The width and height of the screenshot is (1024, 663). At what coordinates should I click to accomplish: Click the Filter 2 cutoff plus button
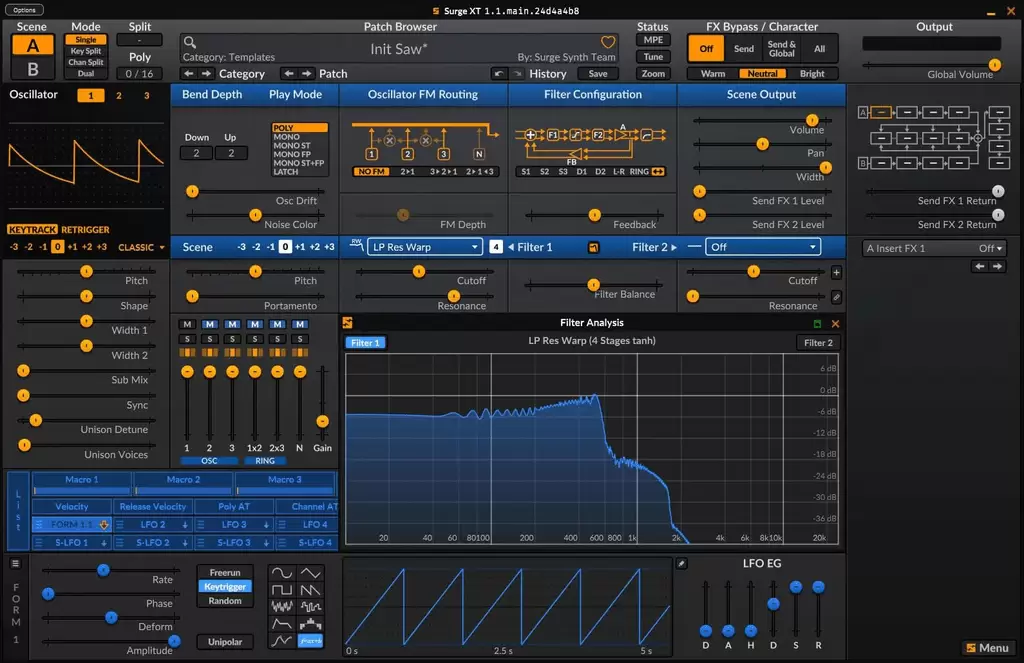coord(837,272)
